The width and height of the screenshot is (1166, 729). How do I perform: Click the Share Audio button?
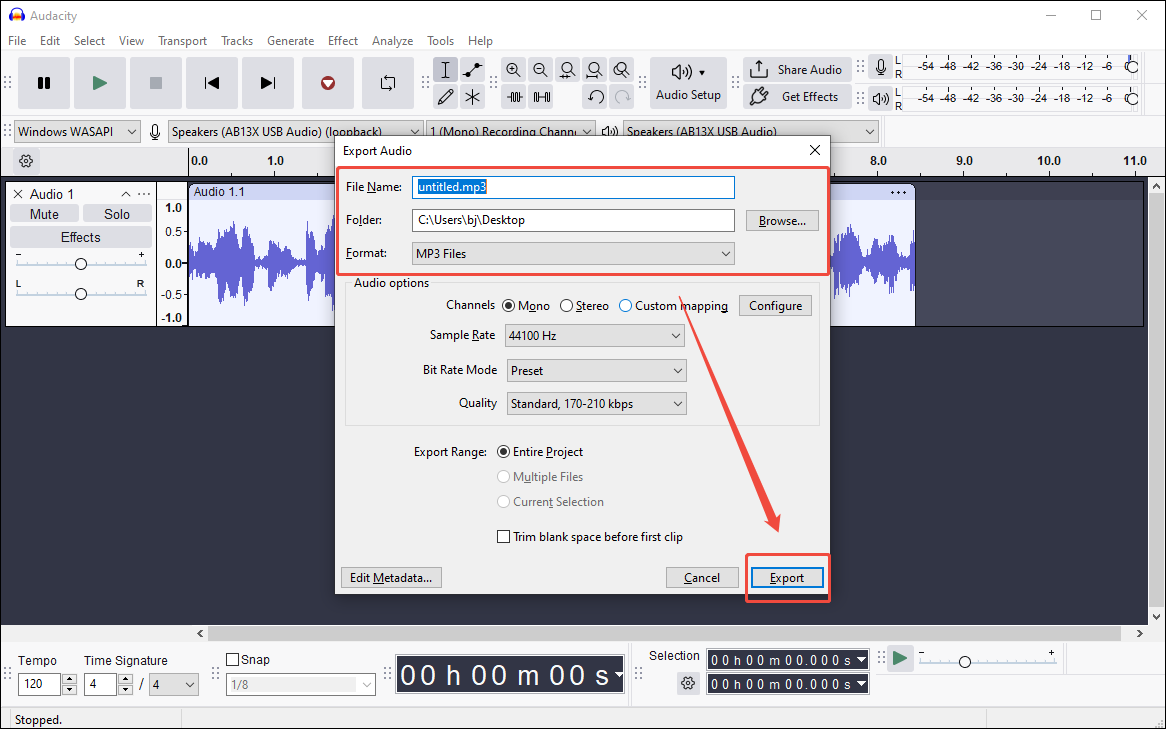(x=797, y=69)
